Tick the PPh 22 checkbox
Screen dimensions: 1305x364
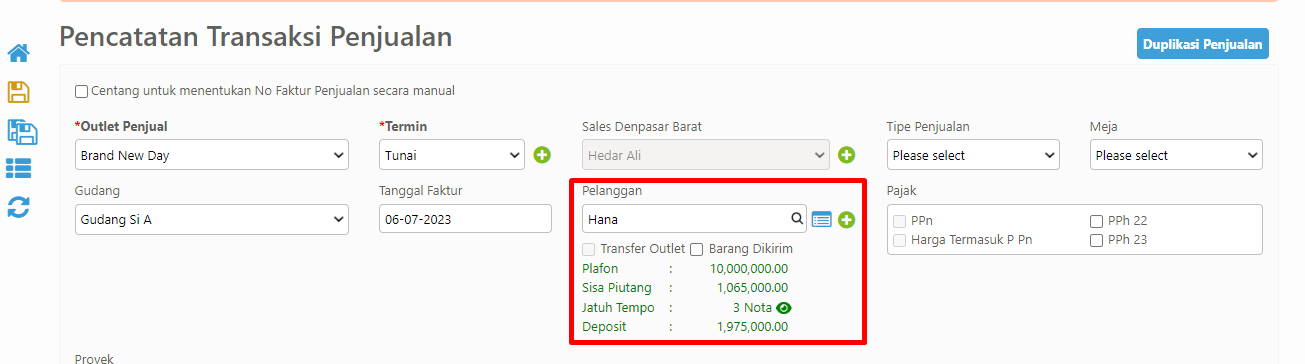coord(1097,221)
